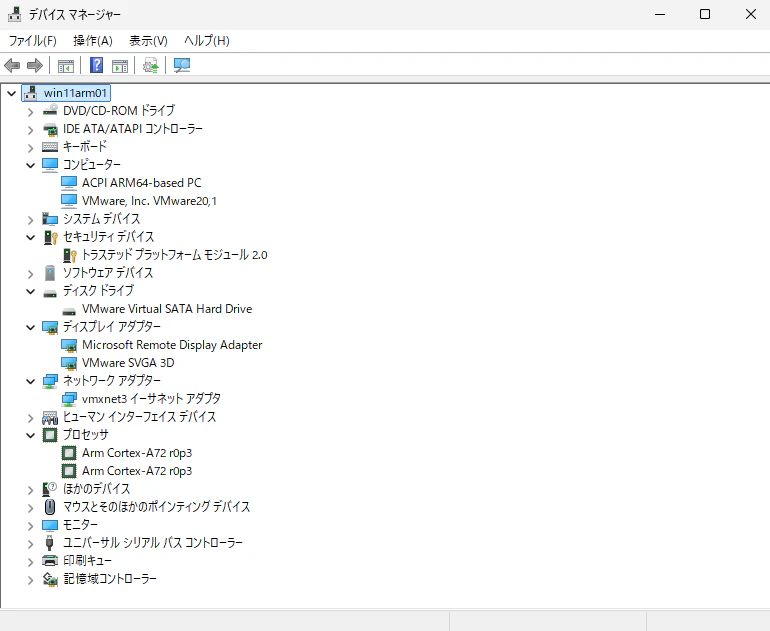Screen dimensions: 770x631
Task: Click the Forward arrow toolbar icon
Action: point(35,65)
